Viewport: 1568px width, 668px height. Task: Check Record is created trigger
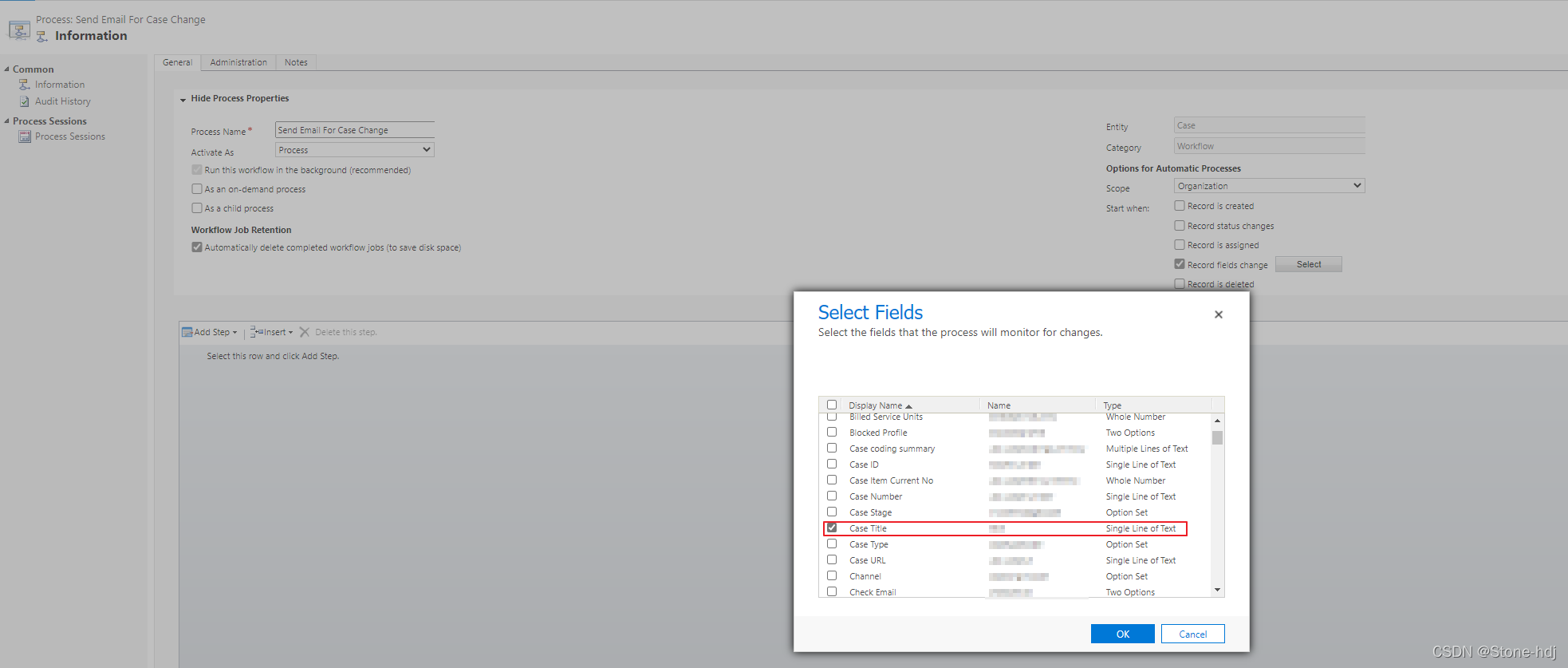click(x=1180, y=206)
